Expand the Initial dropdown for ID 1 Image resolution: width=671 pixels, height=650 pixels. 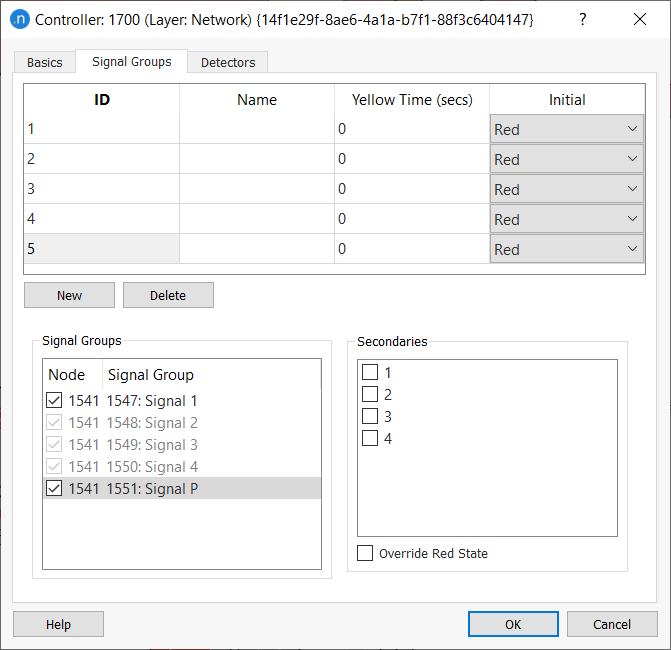(567, 129)
